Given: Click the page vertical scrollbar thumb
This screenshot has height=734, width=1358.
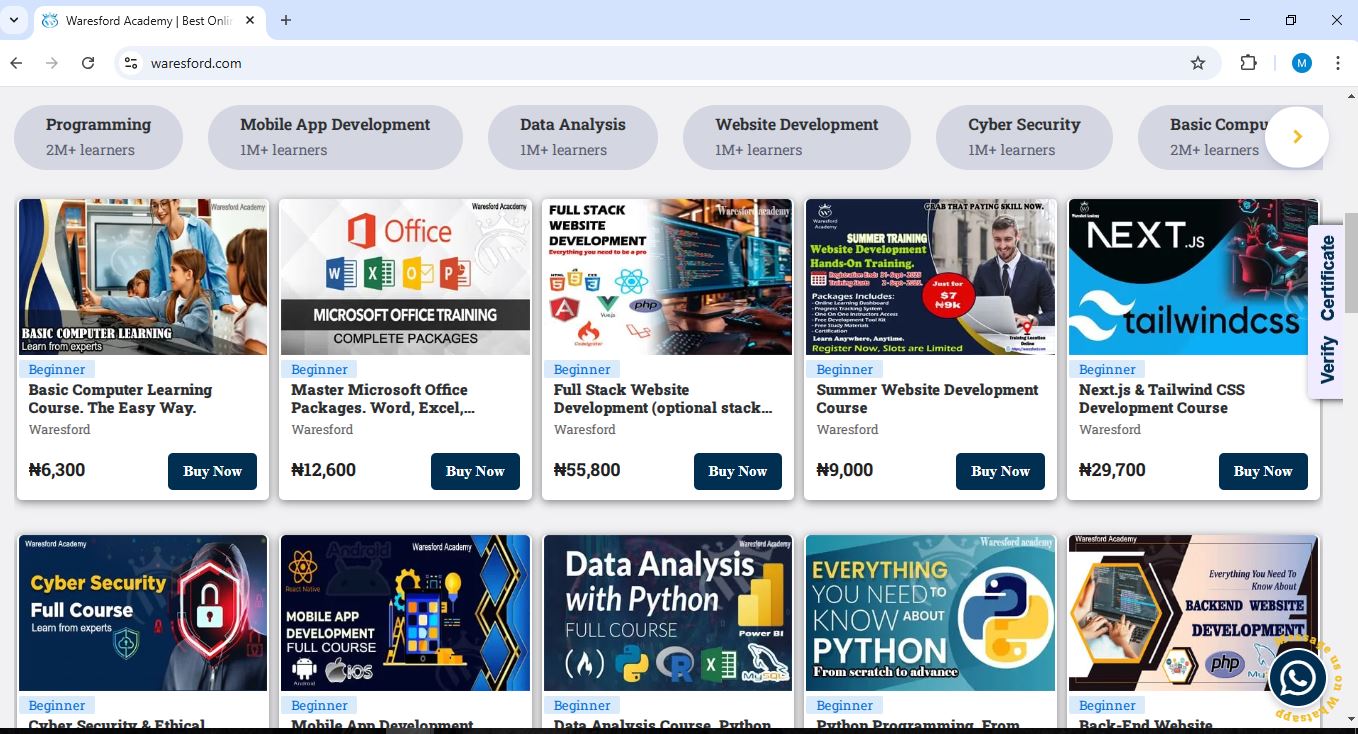Looking at the screenshot, I should (x=1351, y=262).
